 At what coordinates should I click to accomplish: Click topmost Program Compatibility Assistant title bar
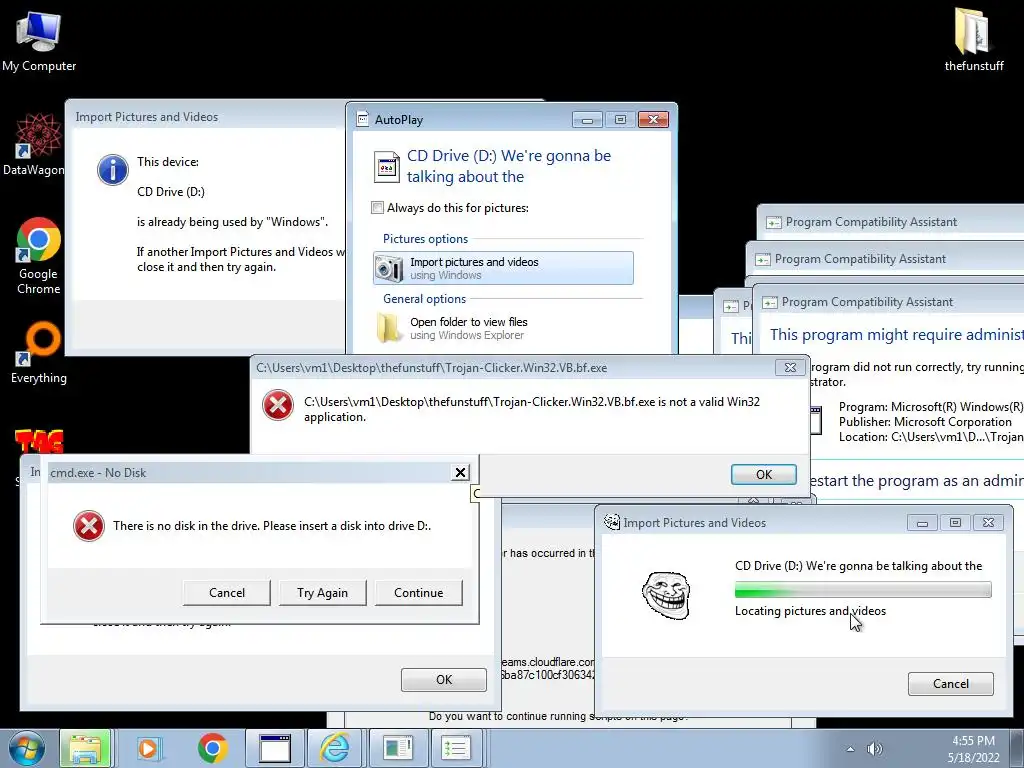coord(891,221)
